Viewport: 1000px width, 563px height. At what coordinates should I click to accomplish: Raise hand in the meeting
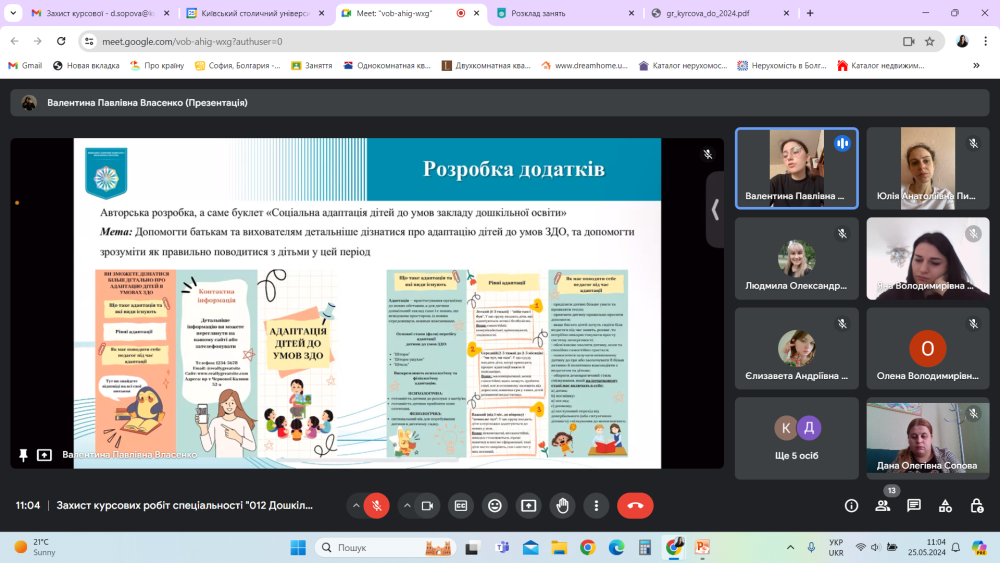click(562, 506)
